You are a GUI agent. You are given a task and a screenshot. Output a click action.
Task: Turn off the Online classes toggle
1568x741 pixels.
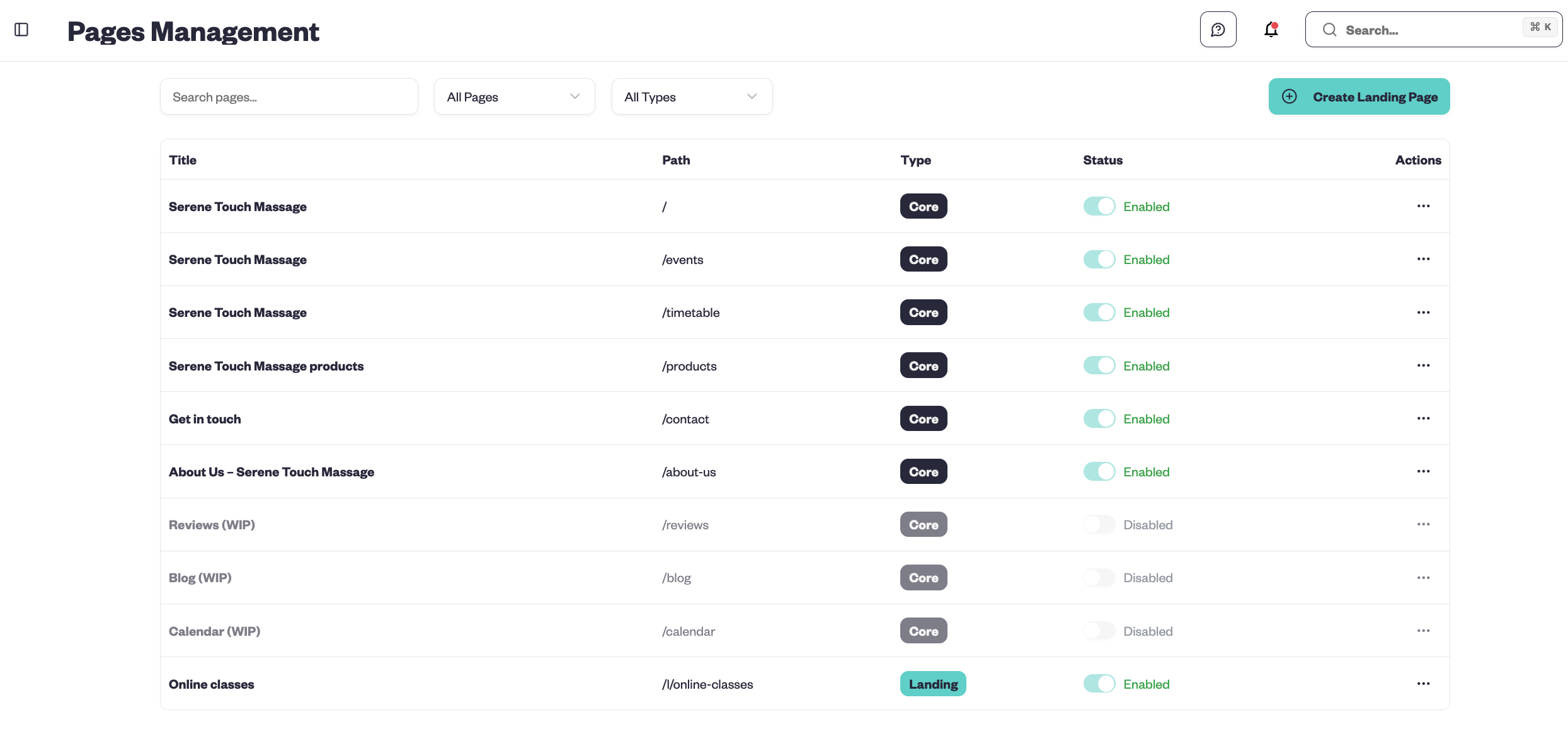(x=1099, y=684)
